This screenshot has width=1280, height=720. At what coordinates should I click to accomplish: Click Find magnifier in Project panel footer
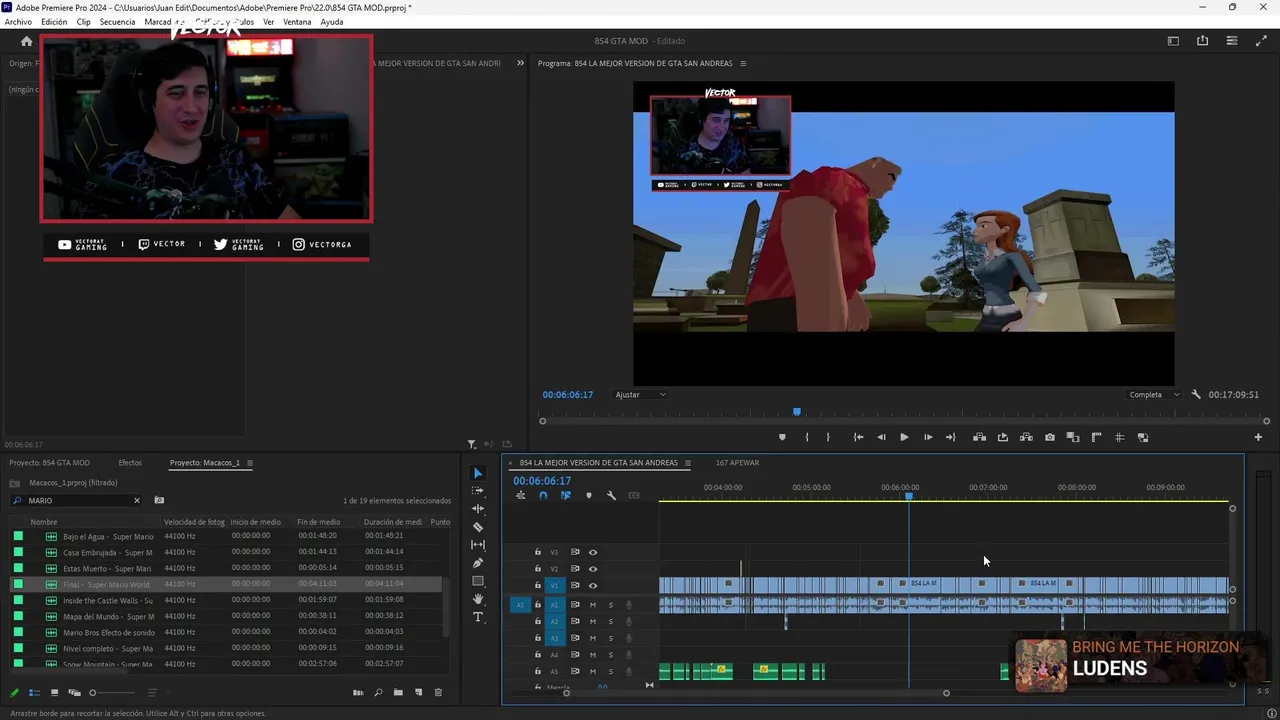click(x=378, y=692)
